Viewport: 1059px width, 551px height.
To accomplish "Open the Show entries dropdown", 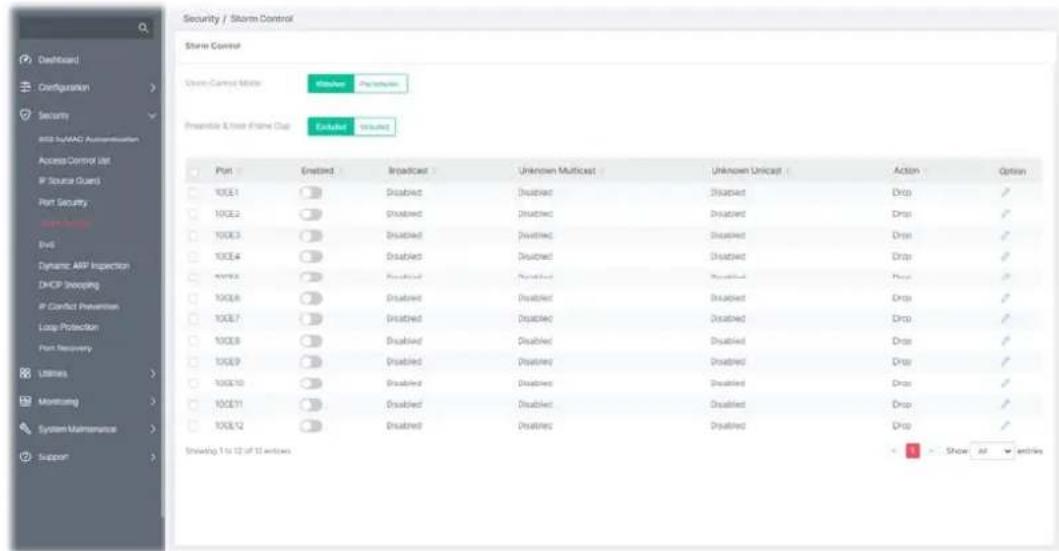I will (x=993, y=450).
